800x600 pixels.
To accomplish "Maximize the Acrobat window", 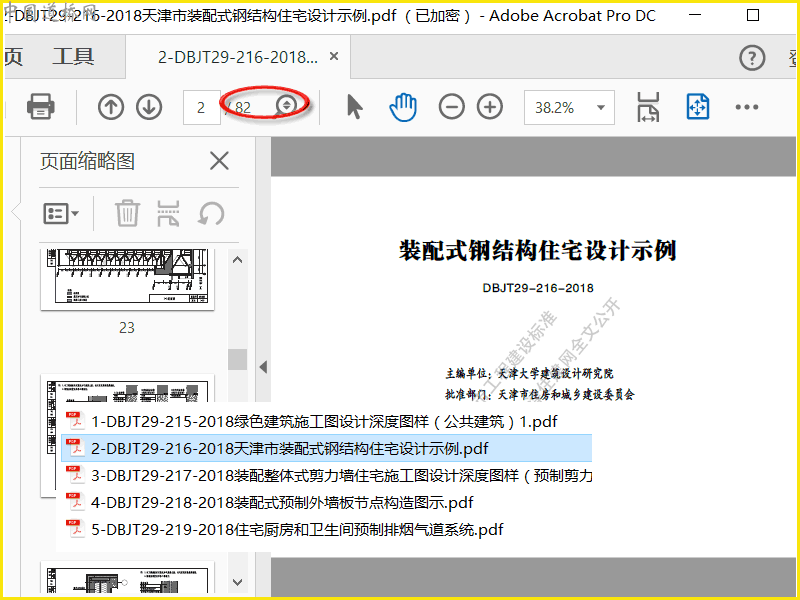I will point(753,15).
